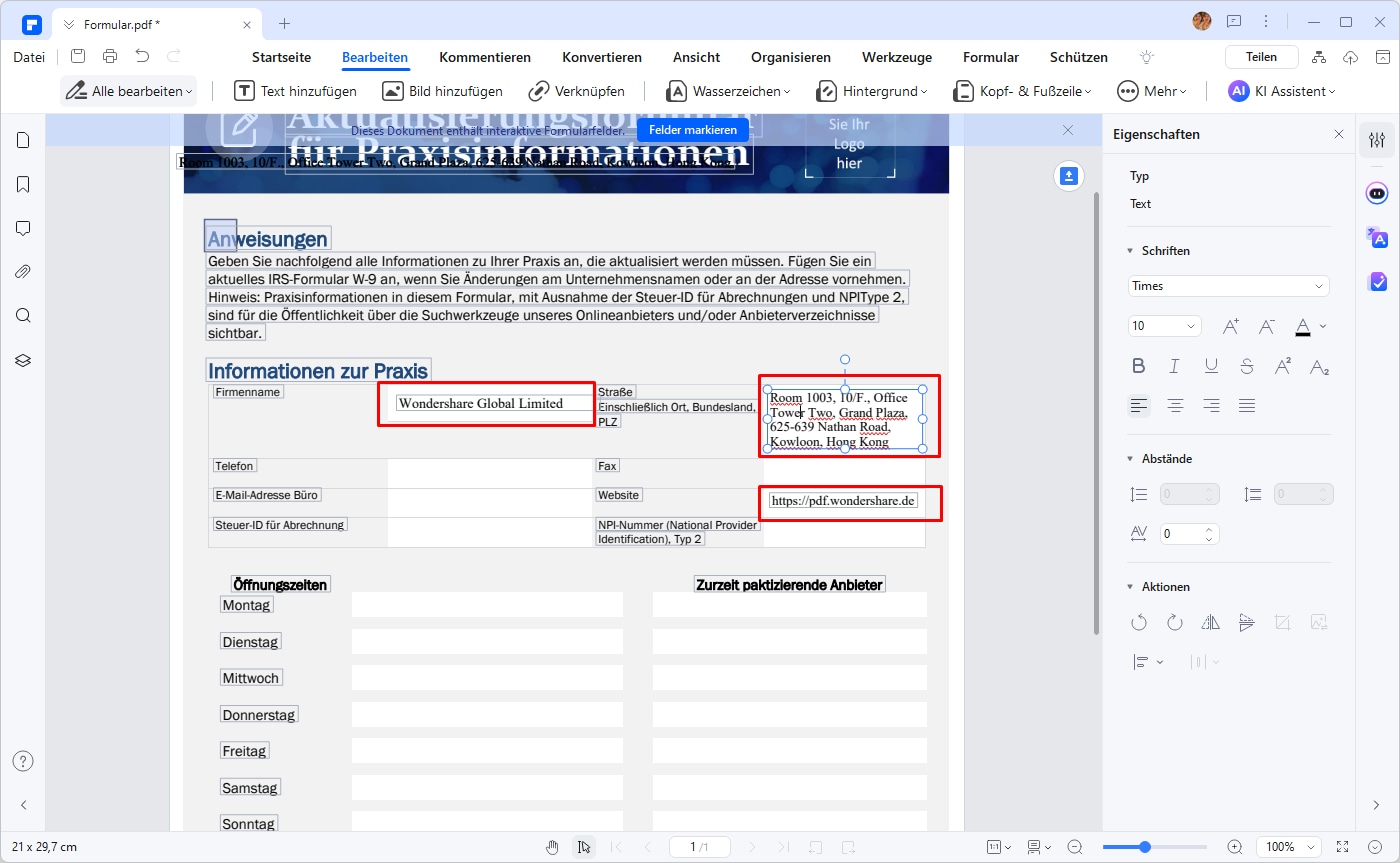This screenshot has height=863, width=1400.
Task: Open the page thumbnails panel in left sidebar
Action: 23,140
